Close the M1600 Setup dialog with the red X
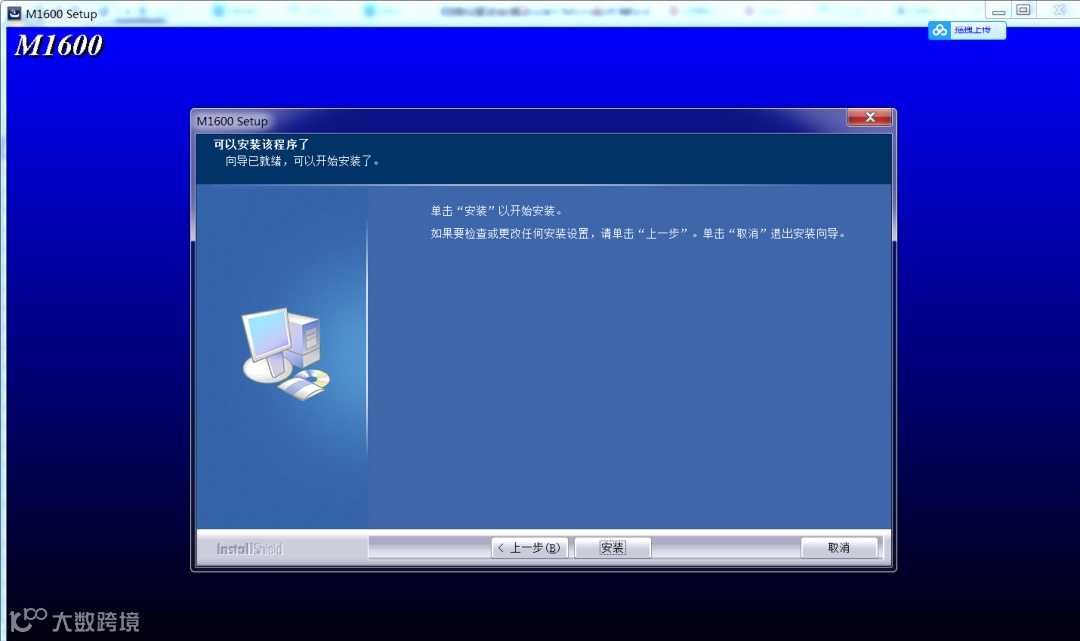The width and height of the screenshot is (1080, 641). 869,118
